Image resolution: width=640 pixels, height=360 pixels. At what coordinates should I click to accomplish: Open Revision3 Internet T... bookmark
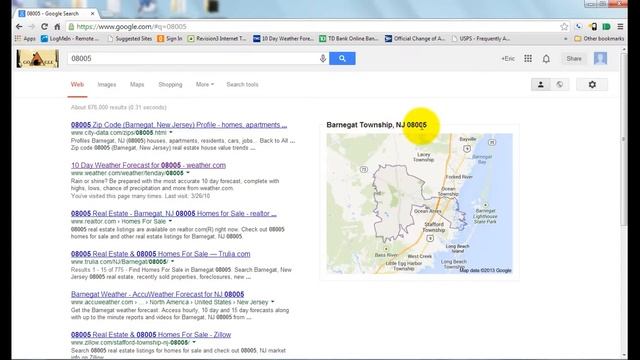click(x=217, y=38)
